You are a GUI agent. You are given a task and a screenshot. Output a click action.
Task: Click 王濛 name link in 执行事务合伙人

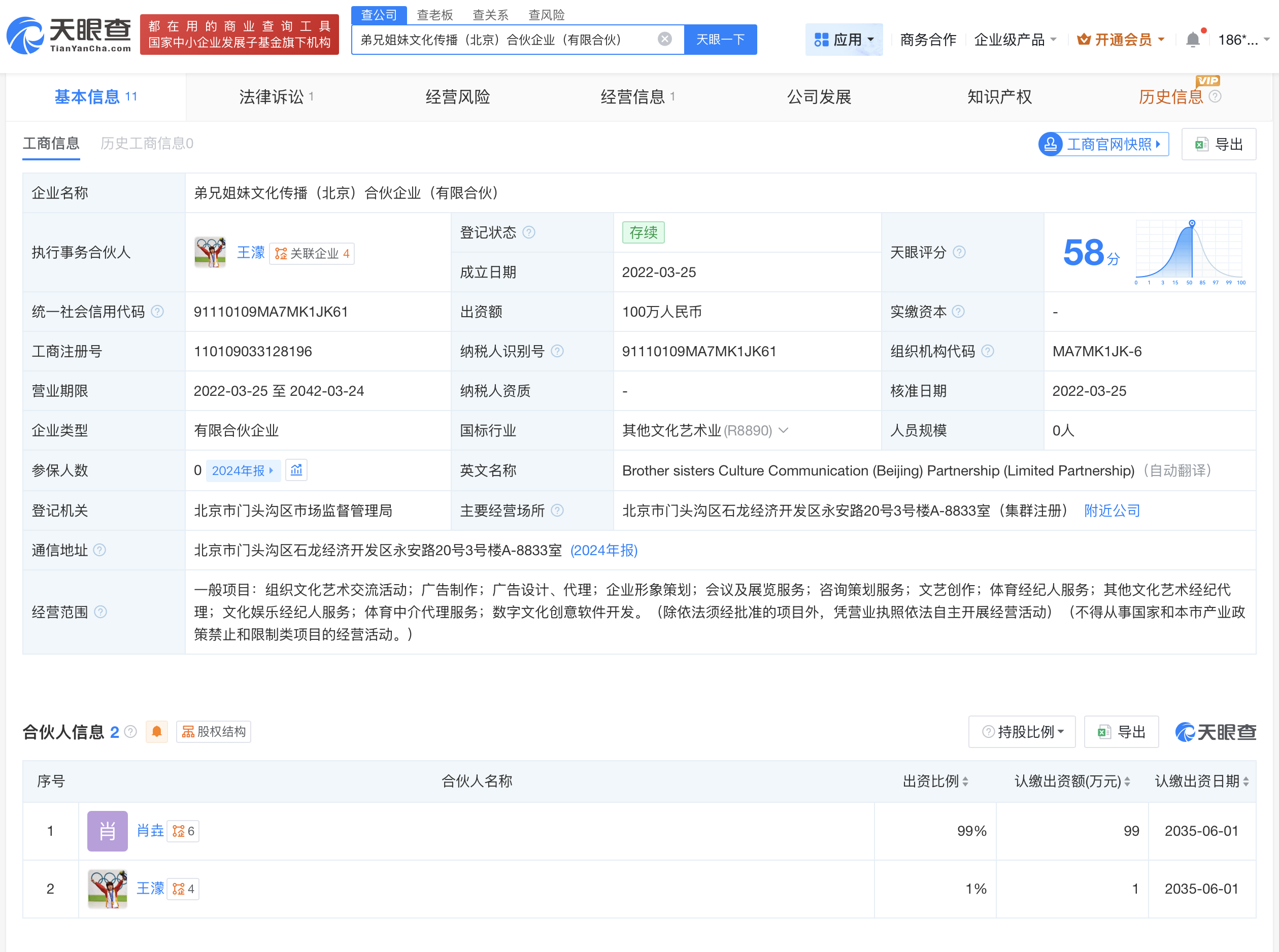pyautogui.click(x=251, y=252)
